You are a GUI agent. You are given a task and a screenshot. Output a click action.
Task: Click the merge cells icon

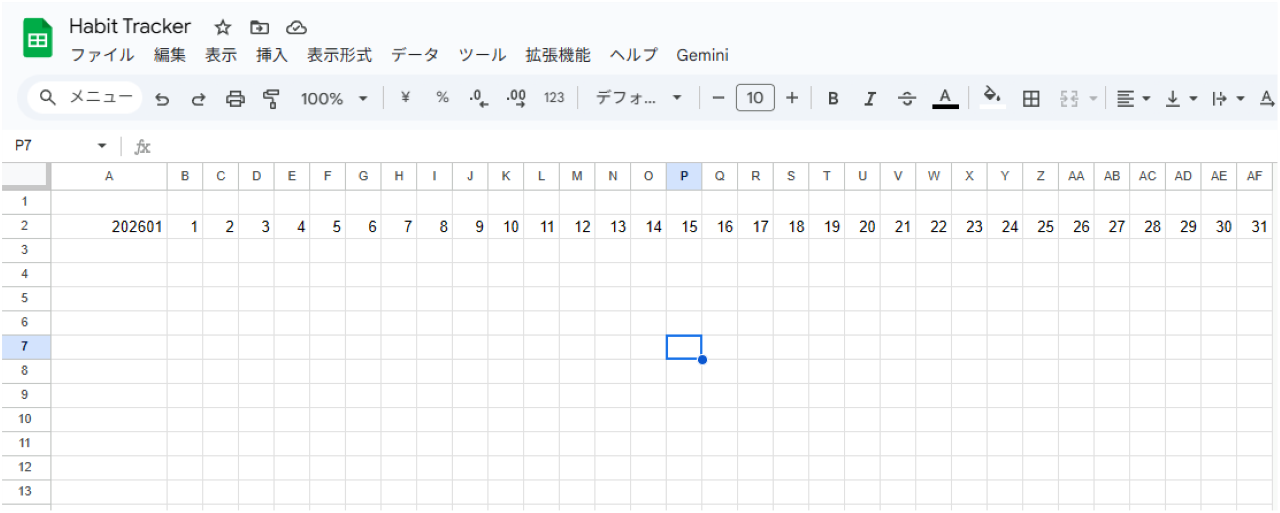pos(1069,98)
